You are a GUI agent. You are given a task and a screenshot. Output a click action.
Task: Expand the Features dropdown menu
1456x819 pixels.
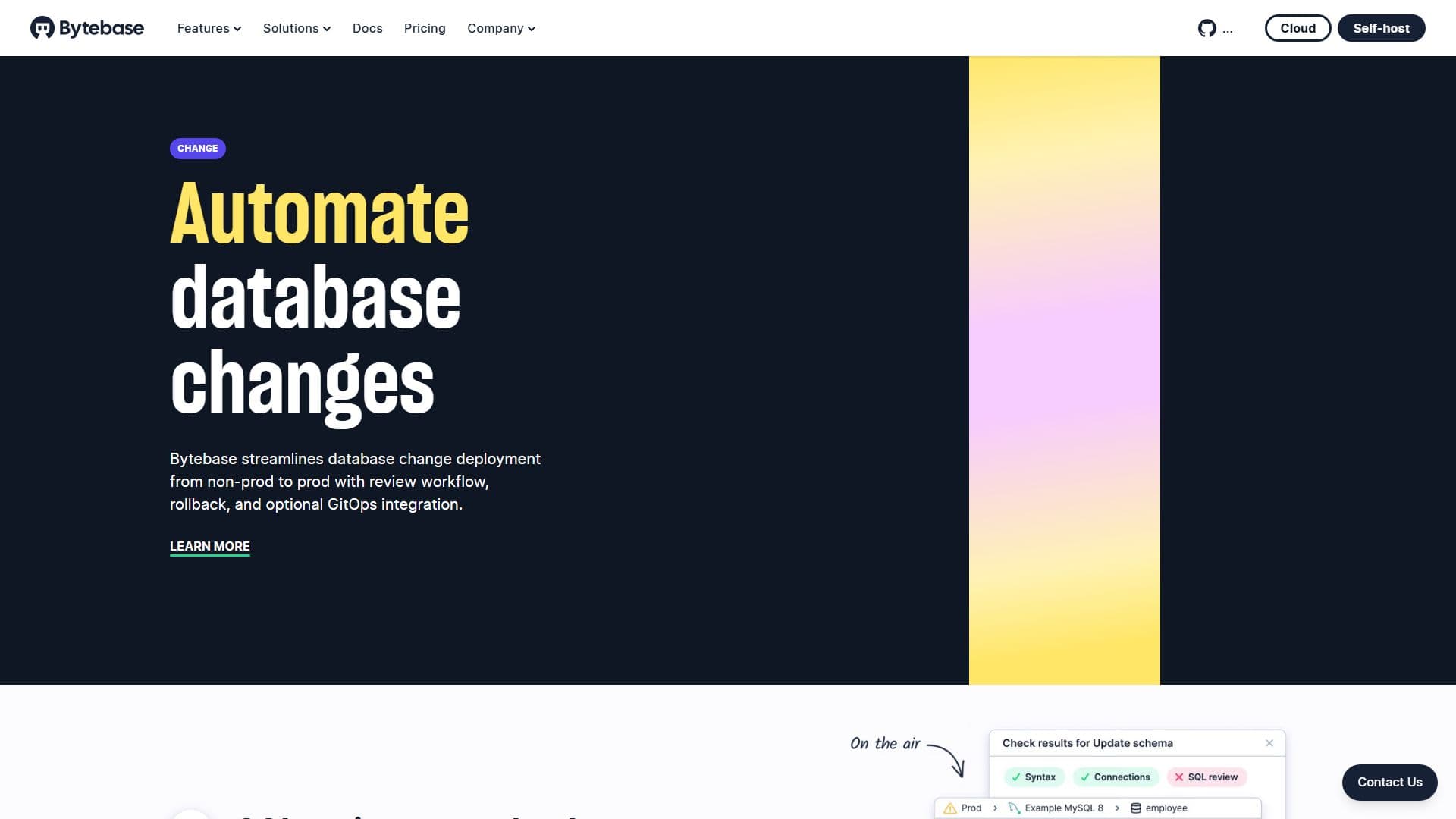pyautogui.click(x=209, y=28)
